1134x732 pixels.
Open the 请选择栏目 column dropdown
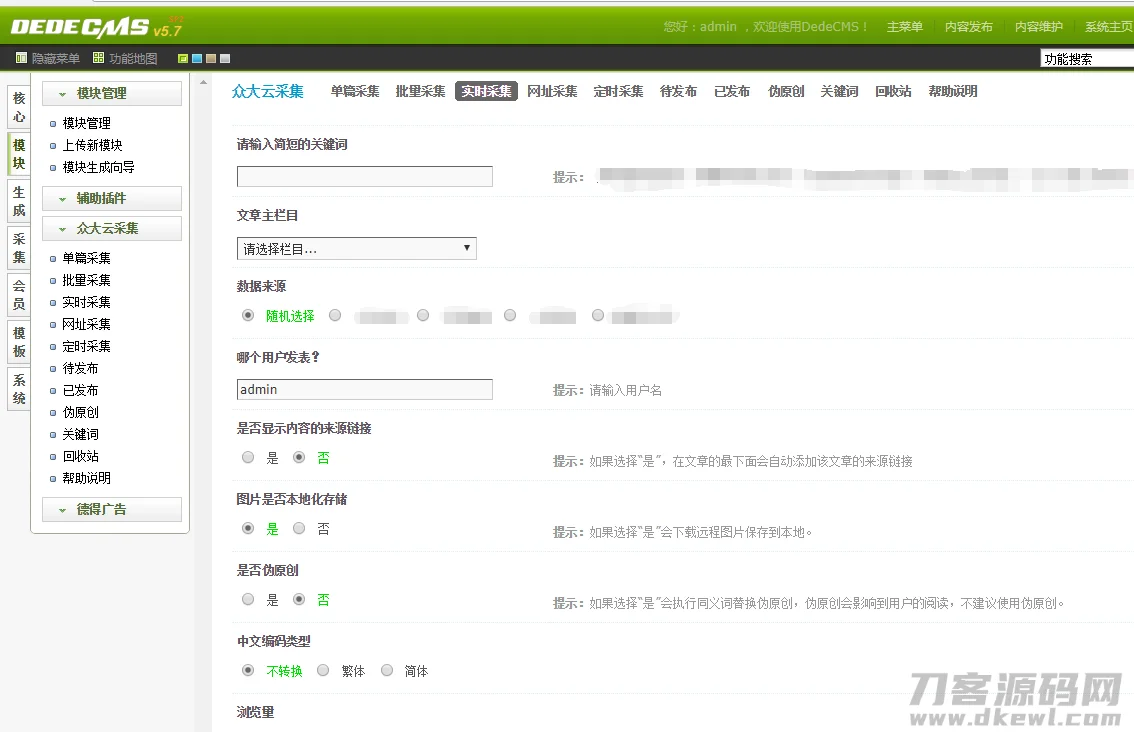click(x=356, y=247)
